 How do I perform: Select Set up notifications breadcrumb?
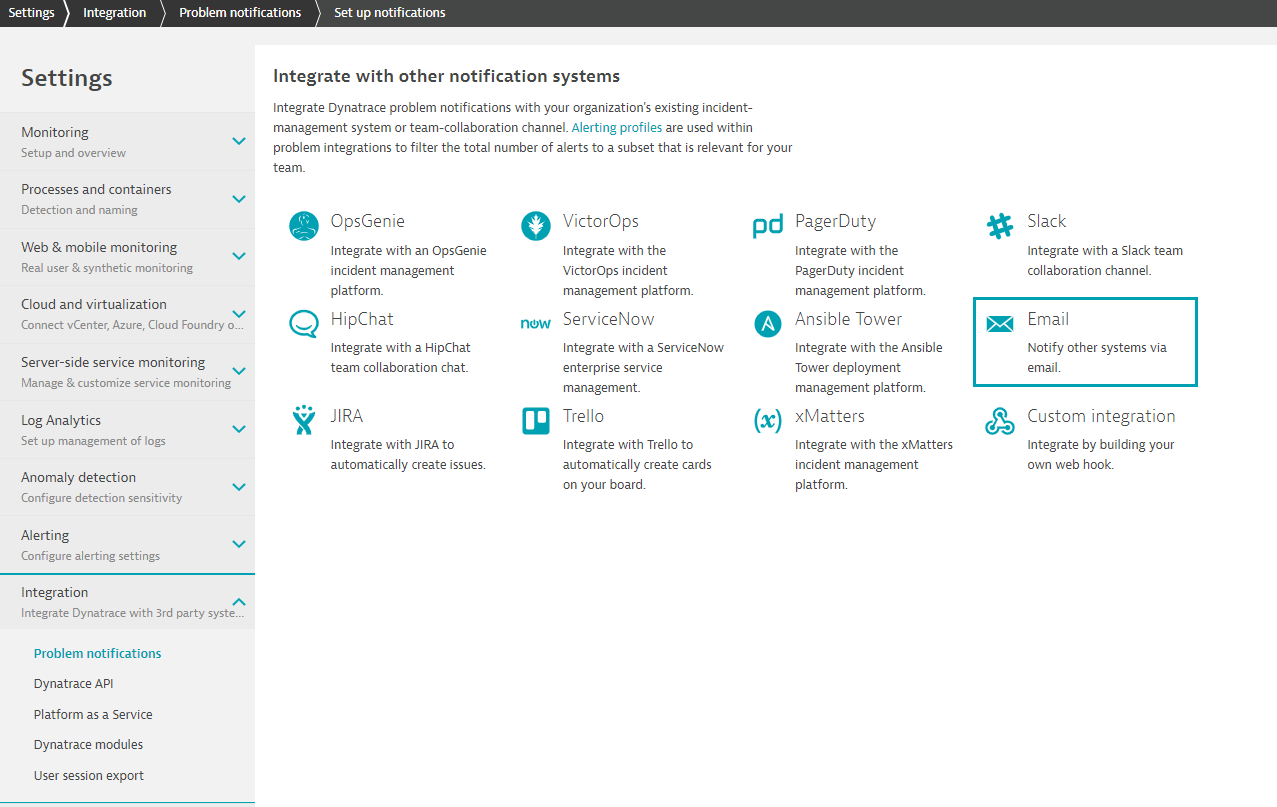click(x=390, y=13)
